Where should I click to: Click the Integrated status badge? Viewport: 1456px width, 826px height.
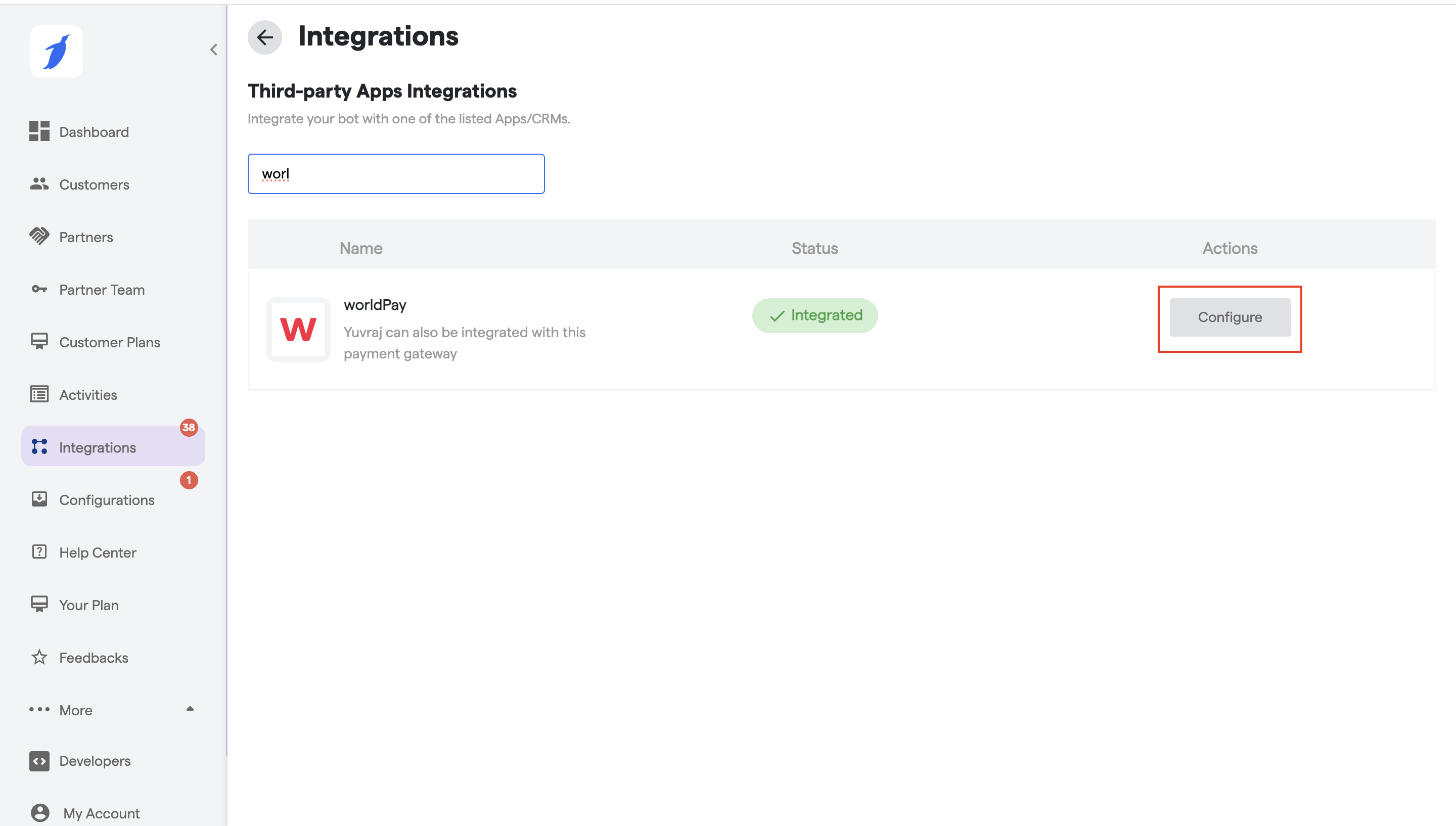[x=814, y=315]
